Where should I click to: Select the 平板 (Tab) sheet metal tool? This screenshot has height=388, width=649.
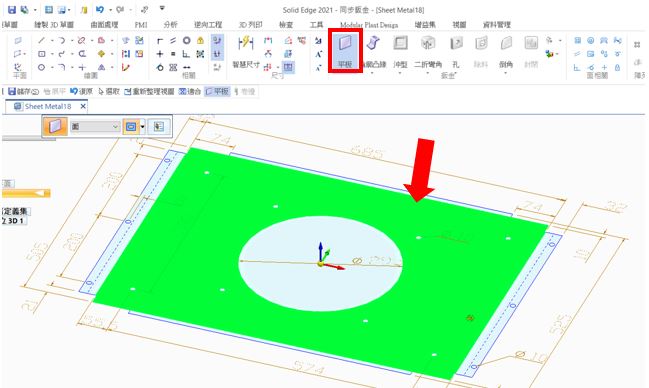coord(345,51)
